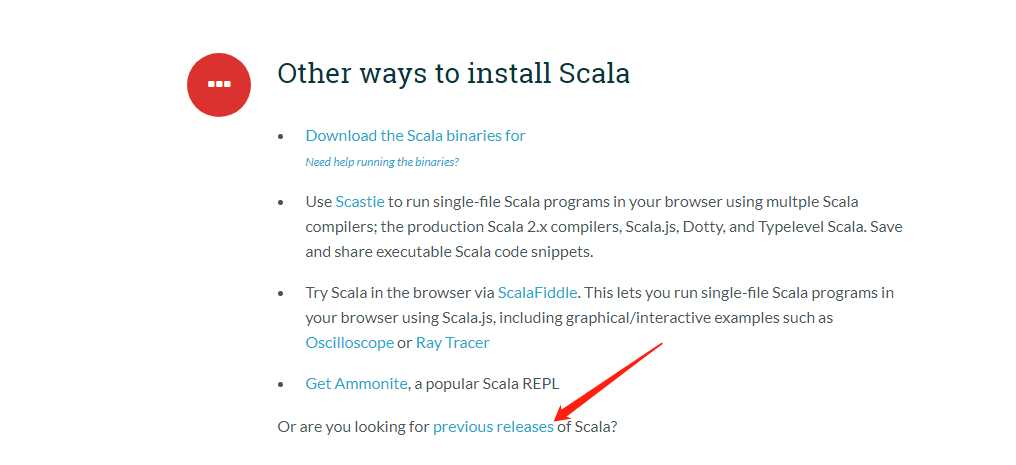Click the bullet beside the Ammonite item
Screen dimensions: 1016x465
[281, 384]
